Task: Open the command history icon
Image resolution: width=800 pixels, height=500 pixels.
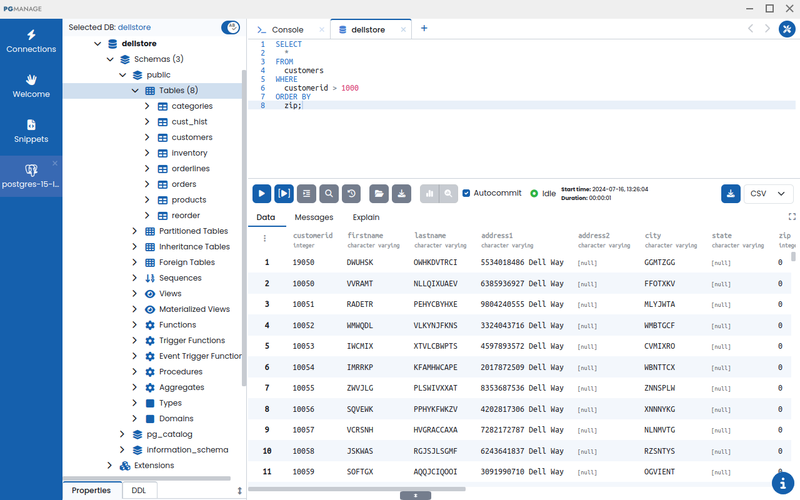Action: 350,193
